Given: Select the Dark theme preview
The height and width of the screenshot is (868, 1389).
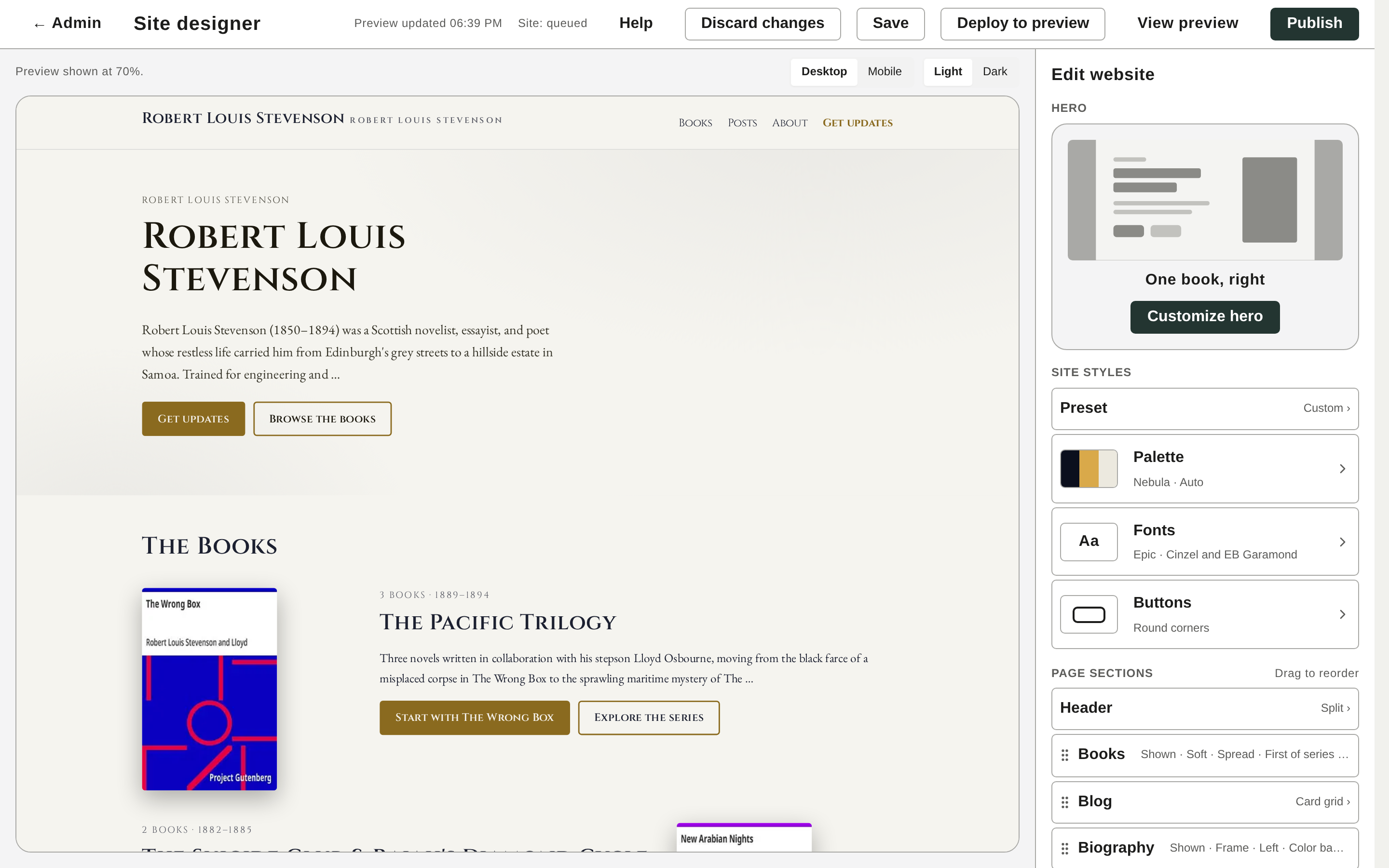Looking at the screenshot, I should [x=994, y=72].
